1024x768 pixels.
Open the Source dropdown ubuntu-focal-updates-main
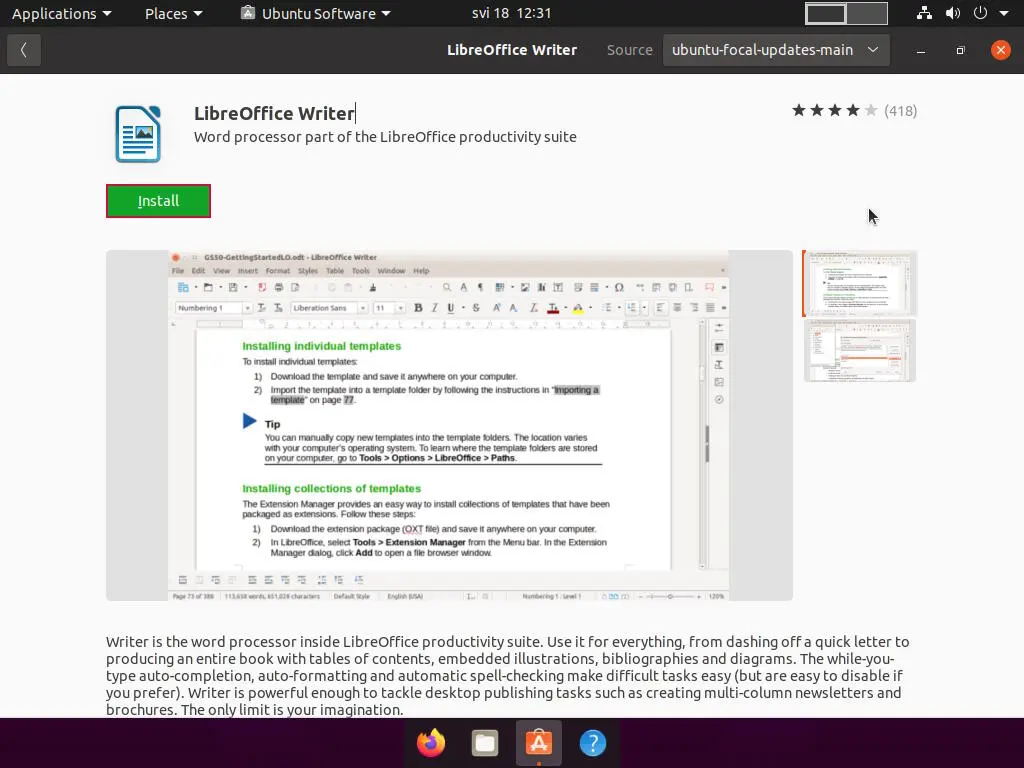click(776, 50)
